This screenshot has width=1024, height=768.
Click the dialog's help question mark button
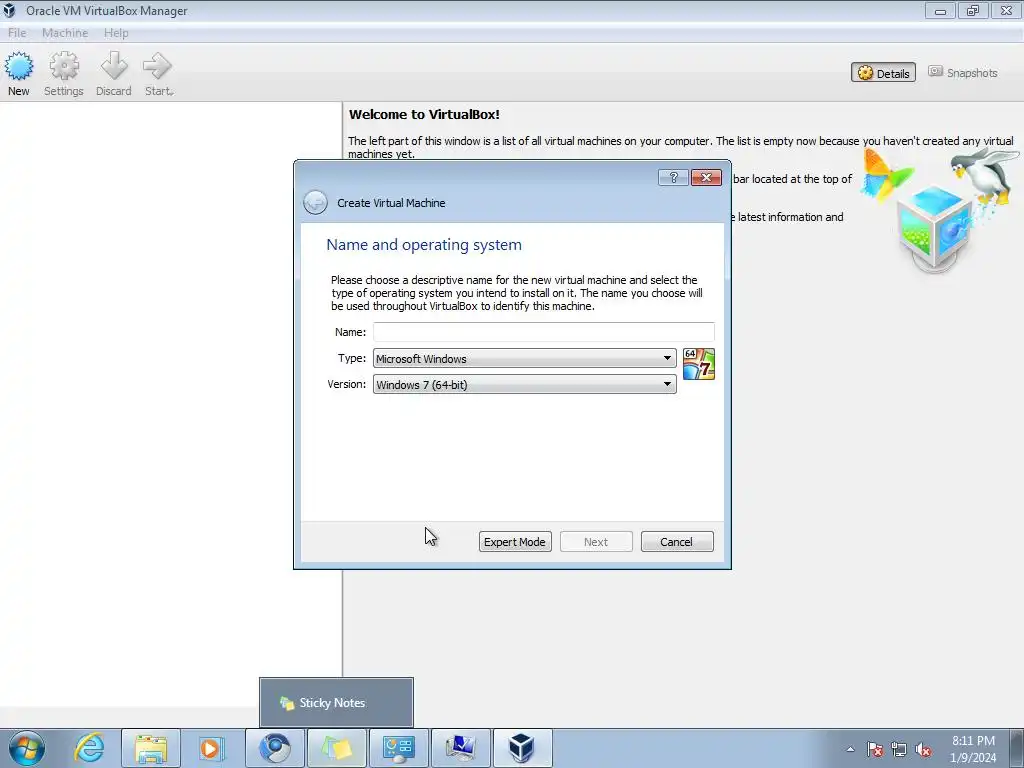pos(673,178)
